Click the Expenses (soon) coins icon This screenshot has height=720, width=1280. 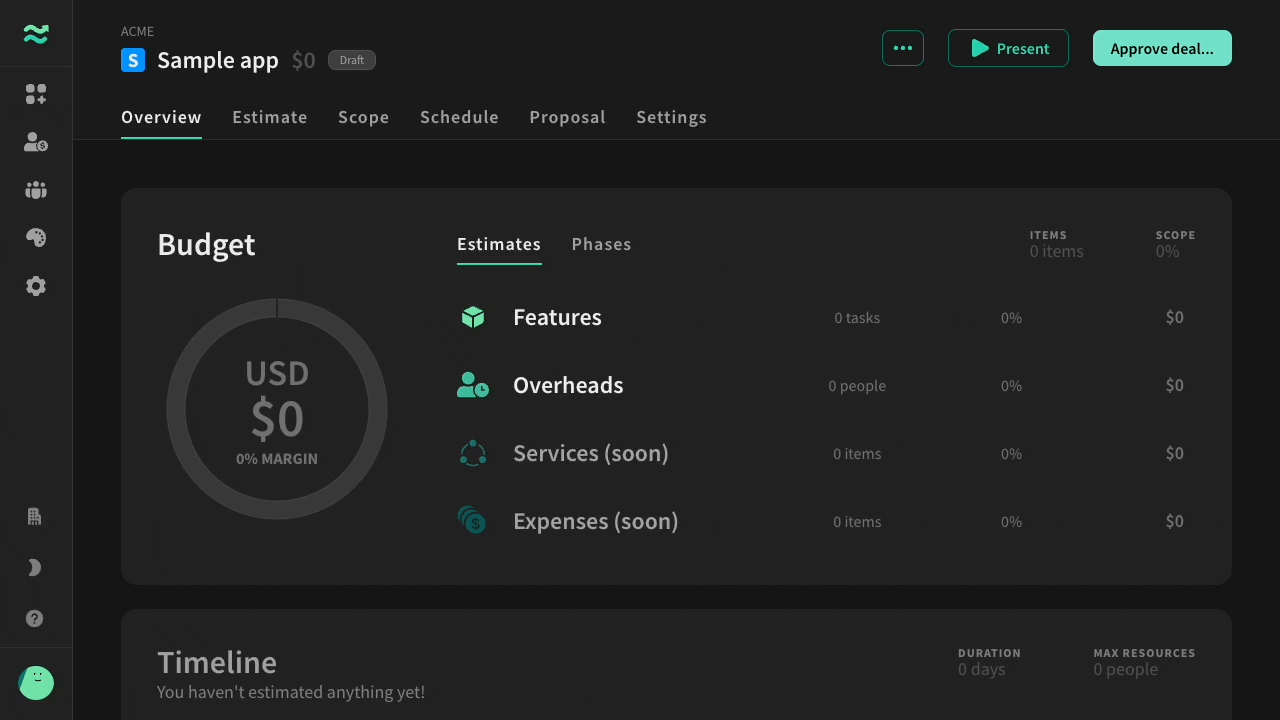click(472, 520)
